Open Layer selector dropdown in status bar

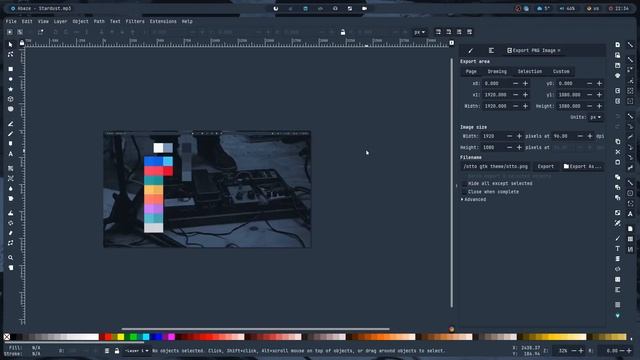pos(136,351)
